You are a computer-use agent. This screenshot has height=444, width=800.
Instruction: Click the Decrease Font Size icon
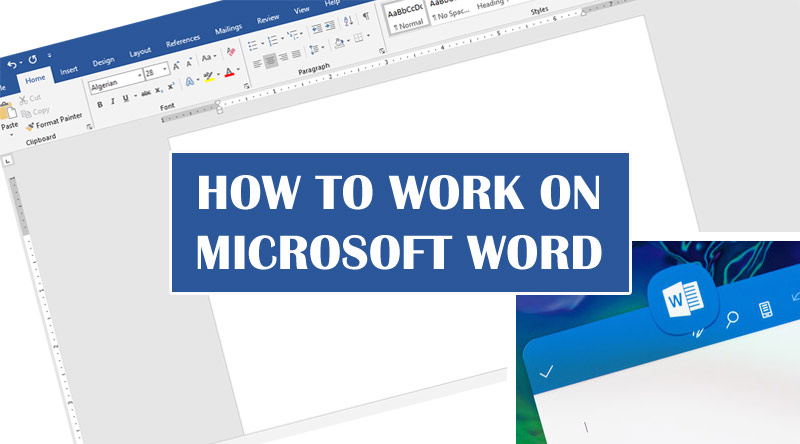pos(189,63)
